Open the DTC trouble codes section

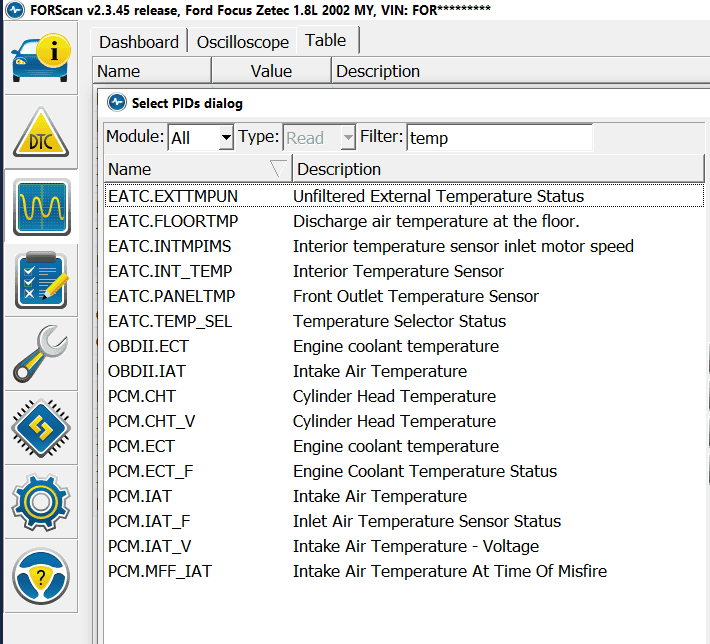click(x=41, y=133)
